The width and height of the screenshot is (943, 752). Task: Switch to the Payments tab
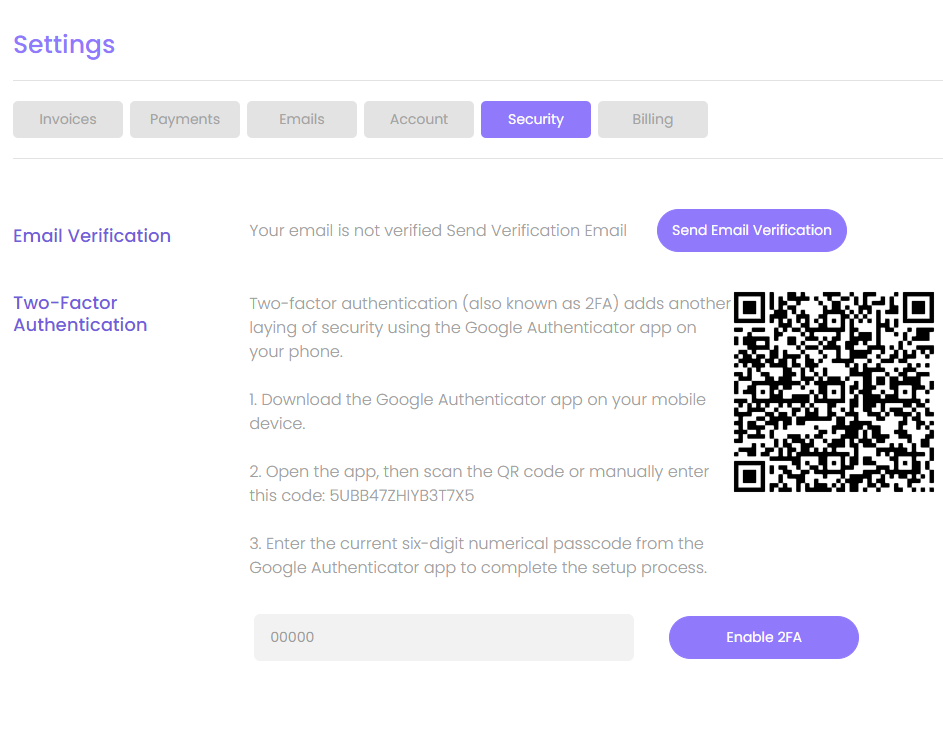(x=185, y=119)
